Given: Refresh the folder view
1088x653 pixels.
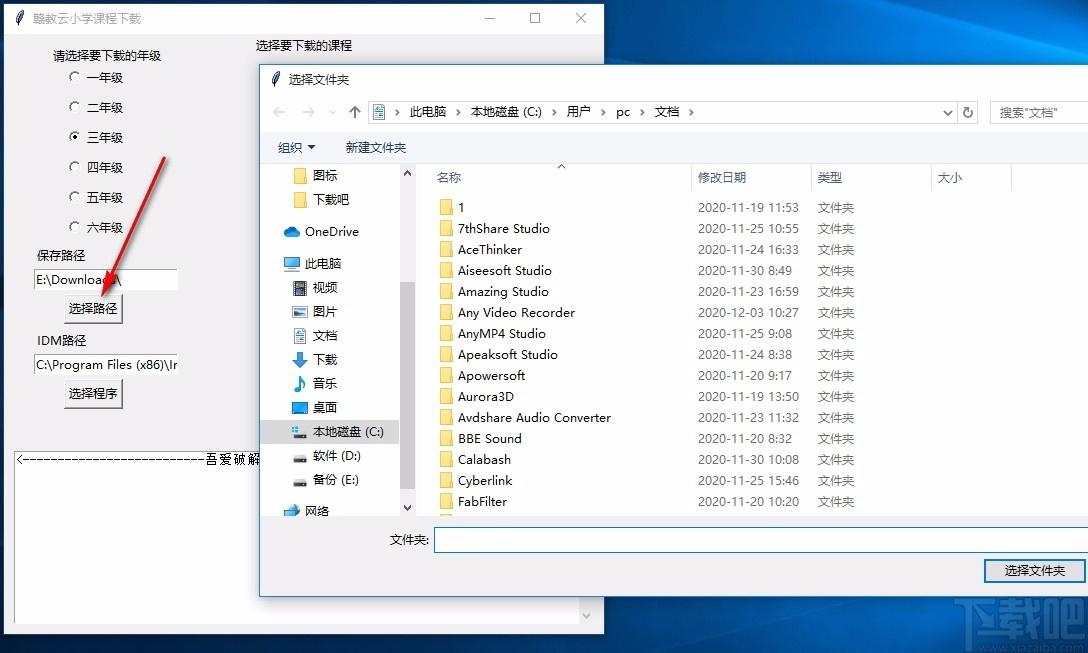Looking at the screenshot, I should [968, 112].
